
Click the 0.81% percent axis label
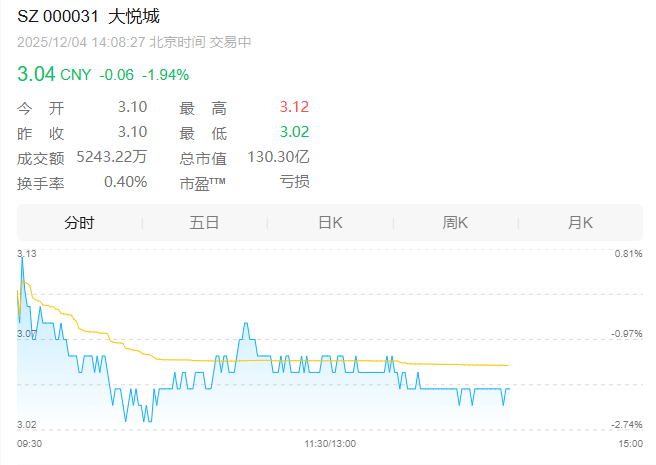[x=628, y=254]
